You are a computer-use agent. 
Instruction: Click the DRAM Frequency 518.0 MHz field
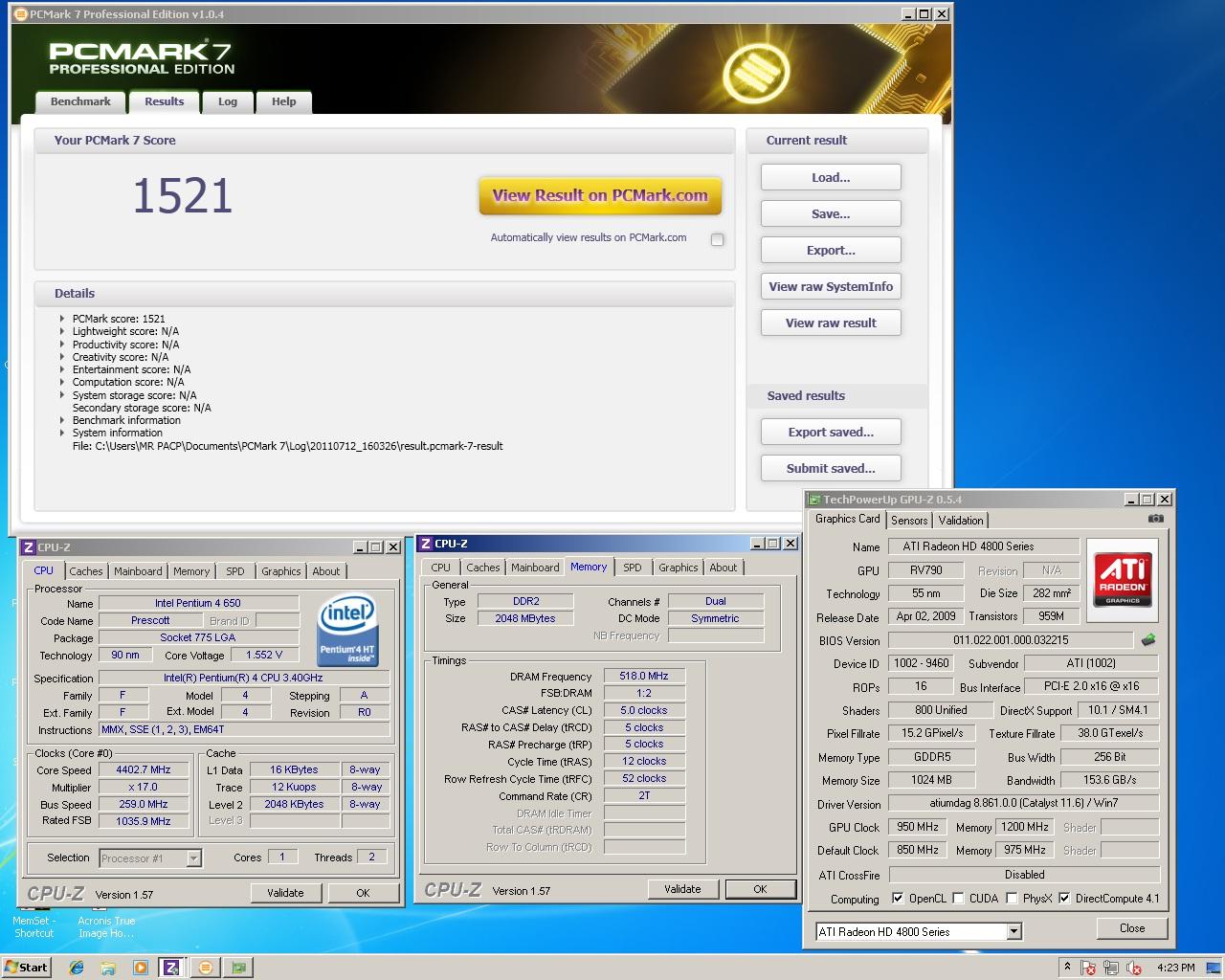(x=644, y=676)
